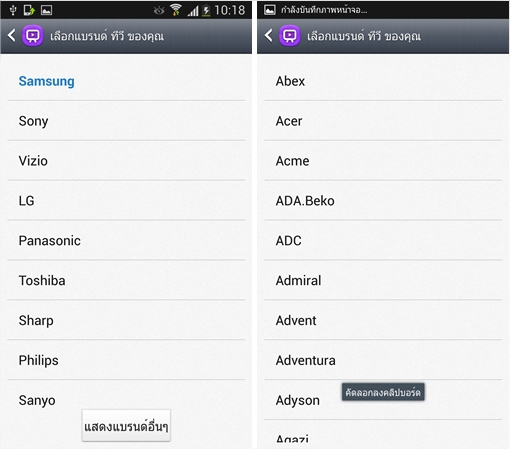Select Abex in the full brand list
The image size is (510, 449).
[x=383, y=81]
